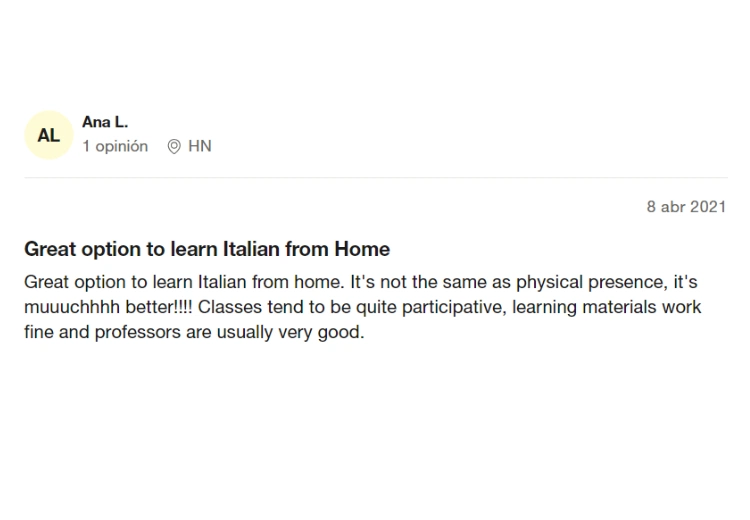Viewport: 750px width, 520px height.
Task: Click the horizontal divider under the reviewer header
Action: click(375, 178)
